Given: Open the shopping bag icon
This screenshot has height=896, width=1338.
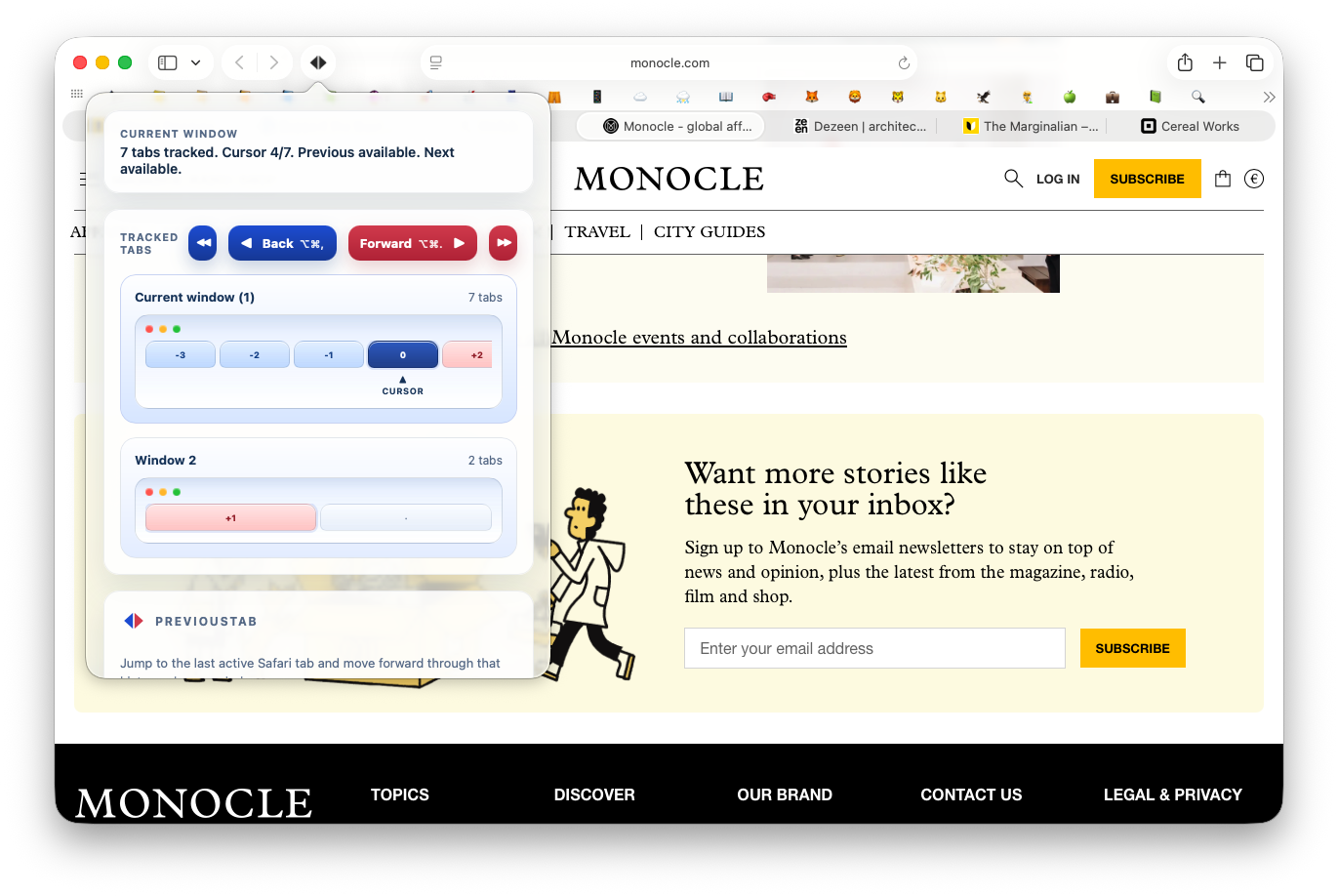Looking at the screenshot, I should (x=1222, y=179).
